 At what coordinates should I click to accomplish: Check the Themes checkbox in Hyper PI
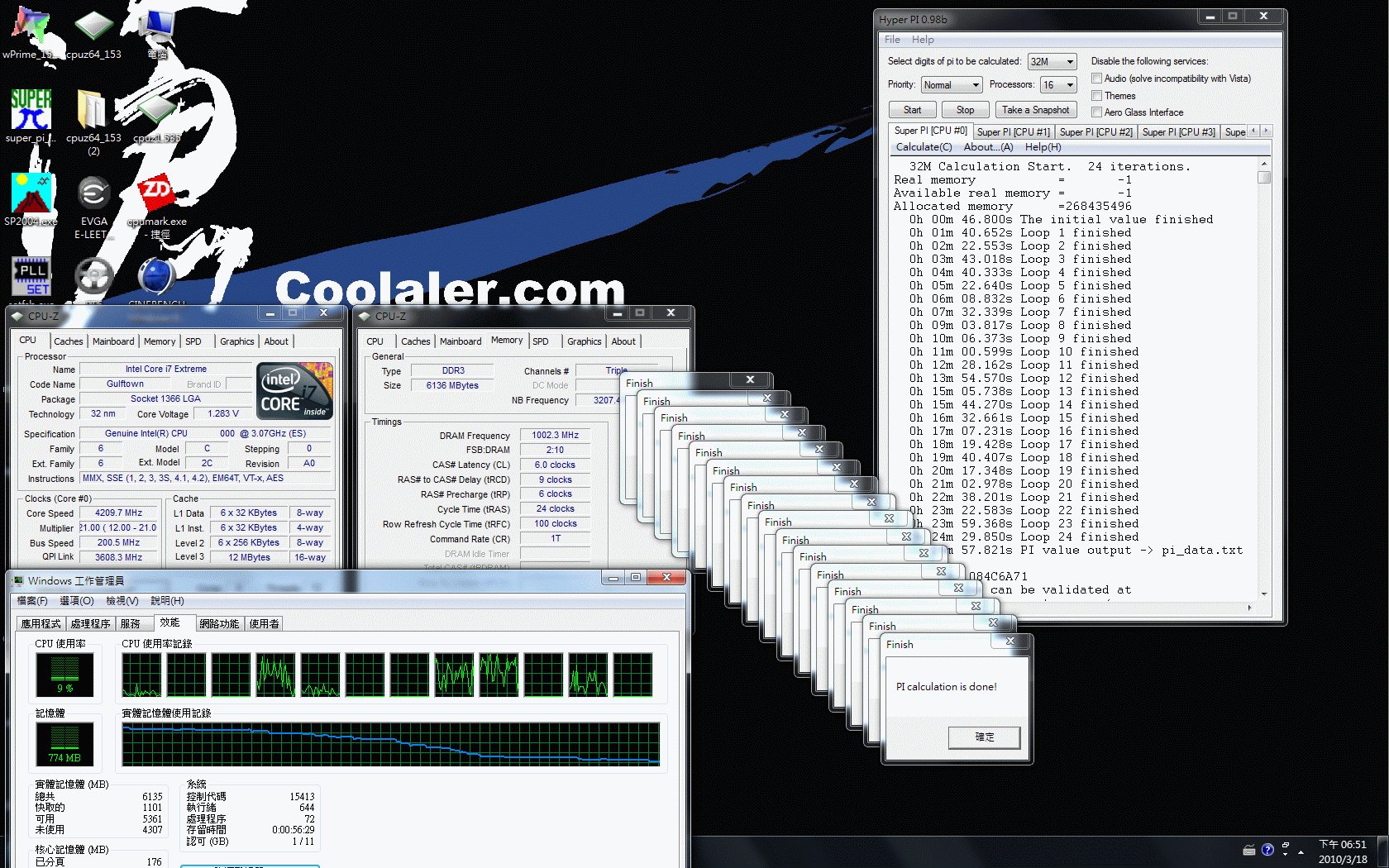[x=1096, y=96]
